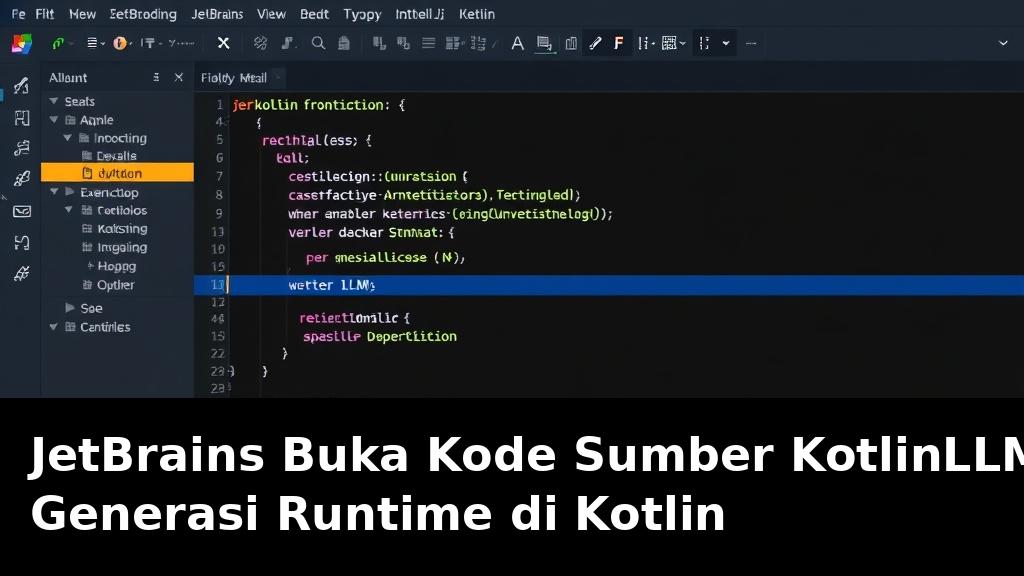Viewport: 1024px width, 576px height.
Task: Click the magnifier search icon in toolbar
Action: pos(318,43)
